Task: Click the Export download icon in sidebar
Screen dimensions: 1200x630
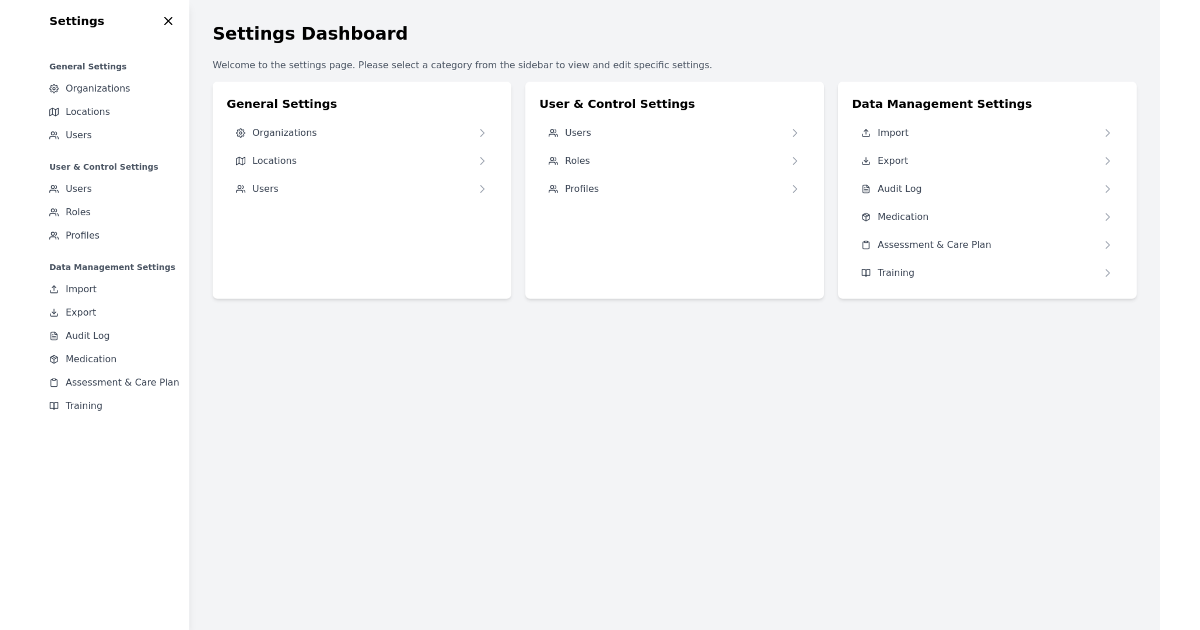Action: (x=53, y=312)
